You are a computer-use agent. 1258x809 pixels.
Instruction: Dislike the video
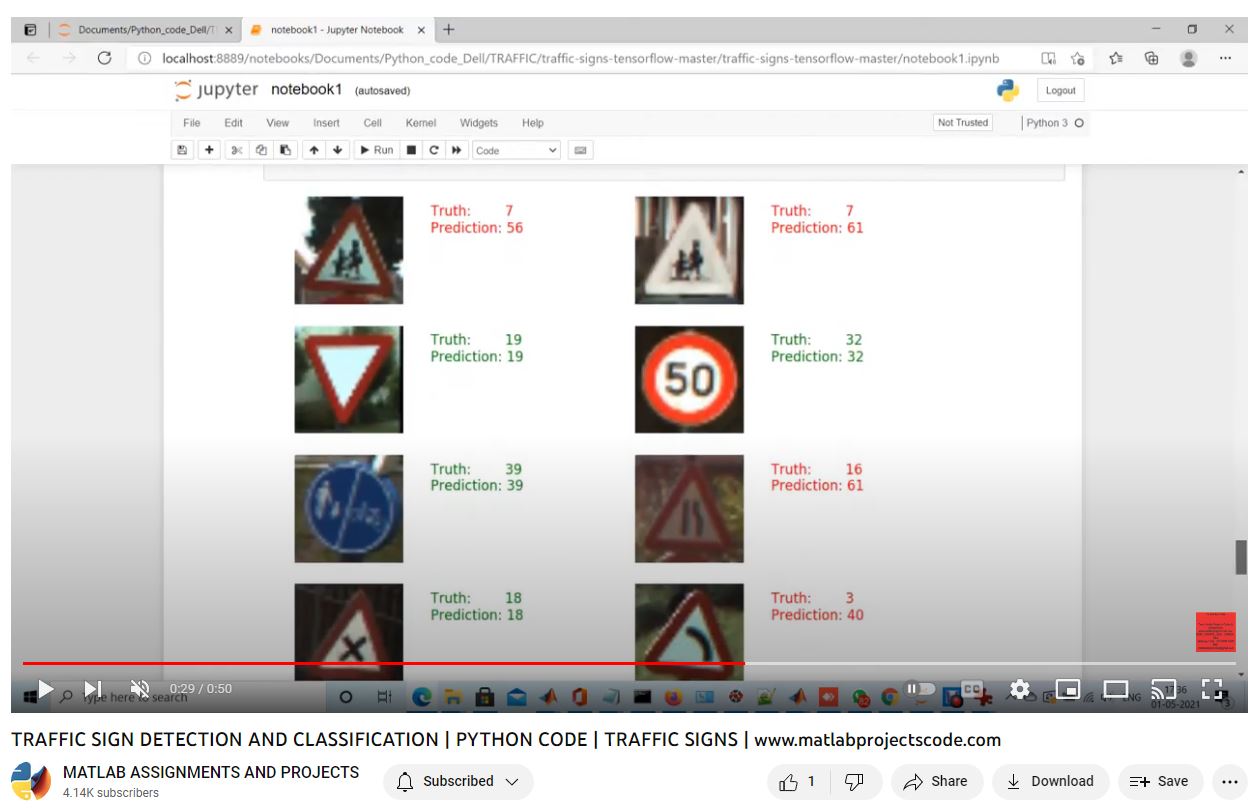pos(855,781)
